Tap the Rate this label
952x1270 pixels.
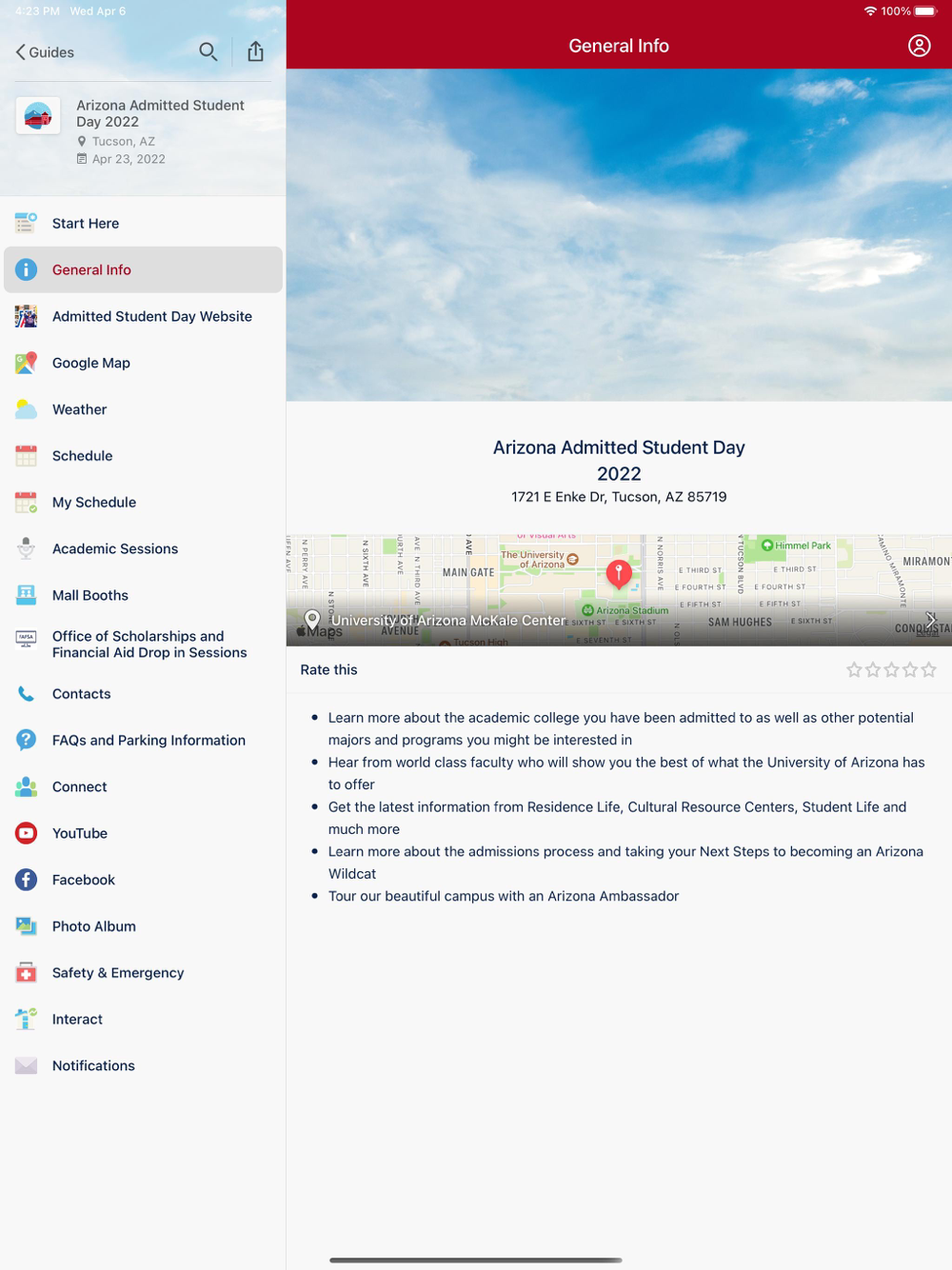[x=329, y=670]
